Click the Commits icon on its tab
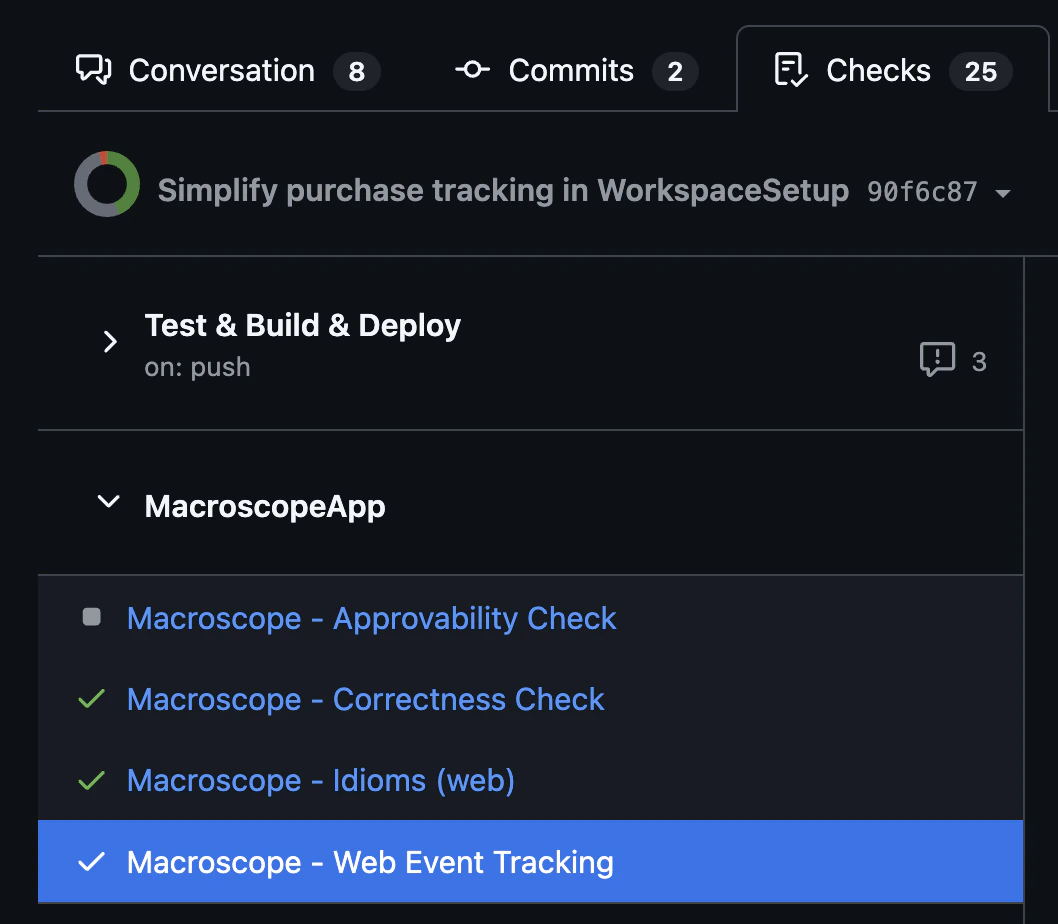The height and width of the screenshot is (924, 1058). pyautogui.click(x=471, y=70)
